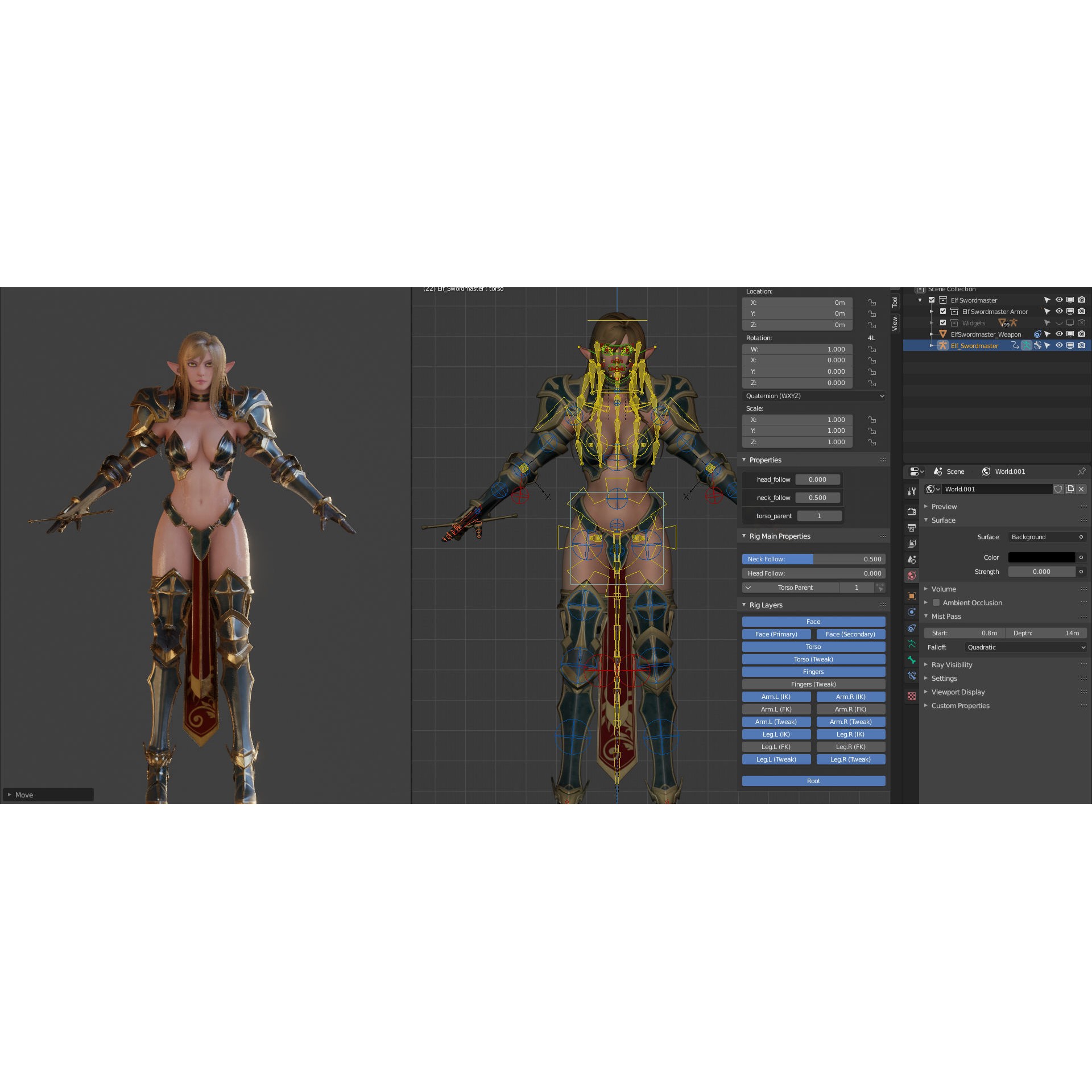Adjust the Head Follow slider
Image resolution: width=1092 pixels, height=1092 pixels.
814,573
